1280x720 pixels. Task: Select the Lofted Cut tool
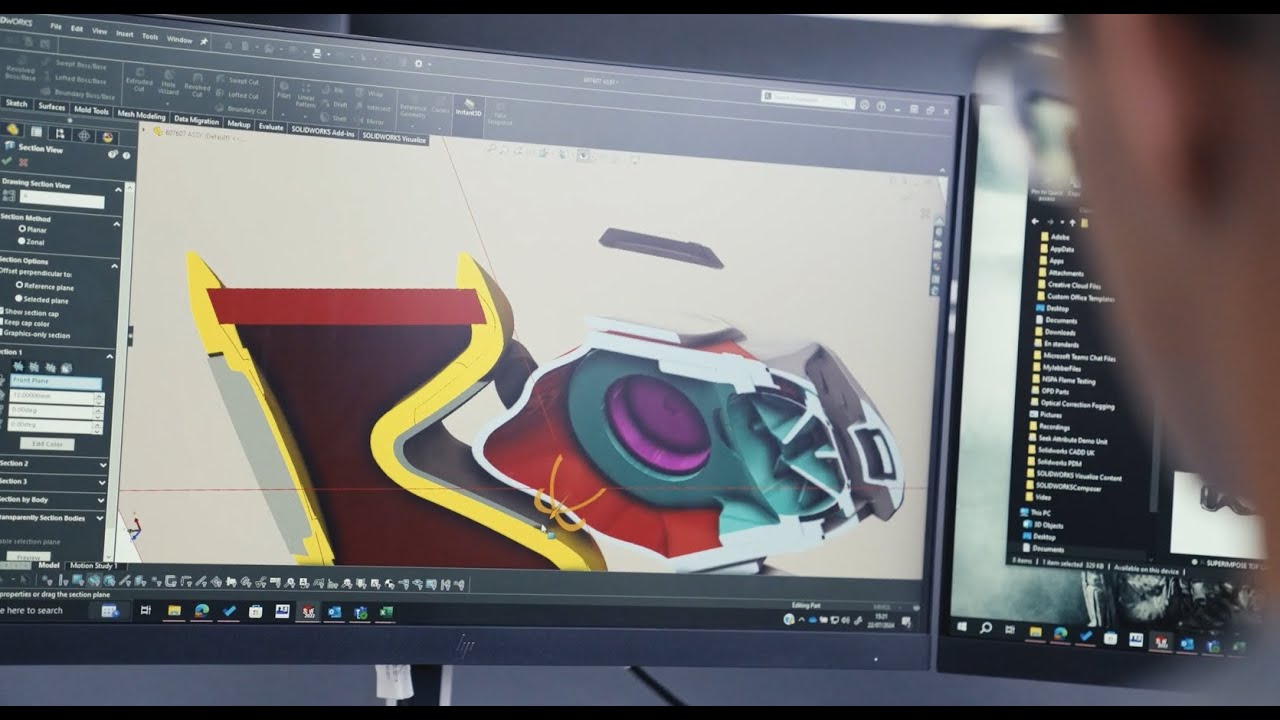pos(237,95)
